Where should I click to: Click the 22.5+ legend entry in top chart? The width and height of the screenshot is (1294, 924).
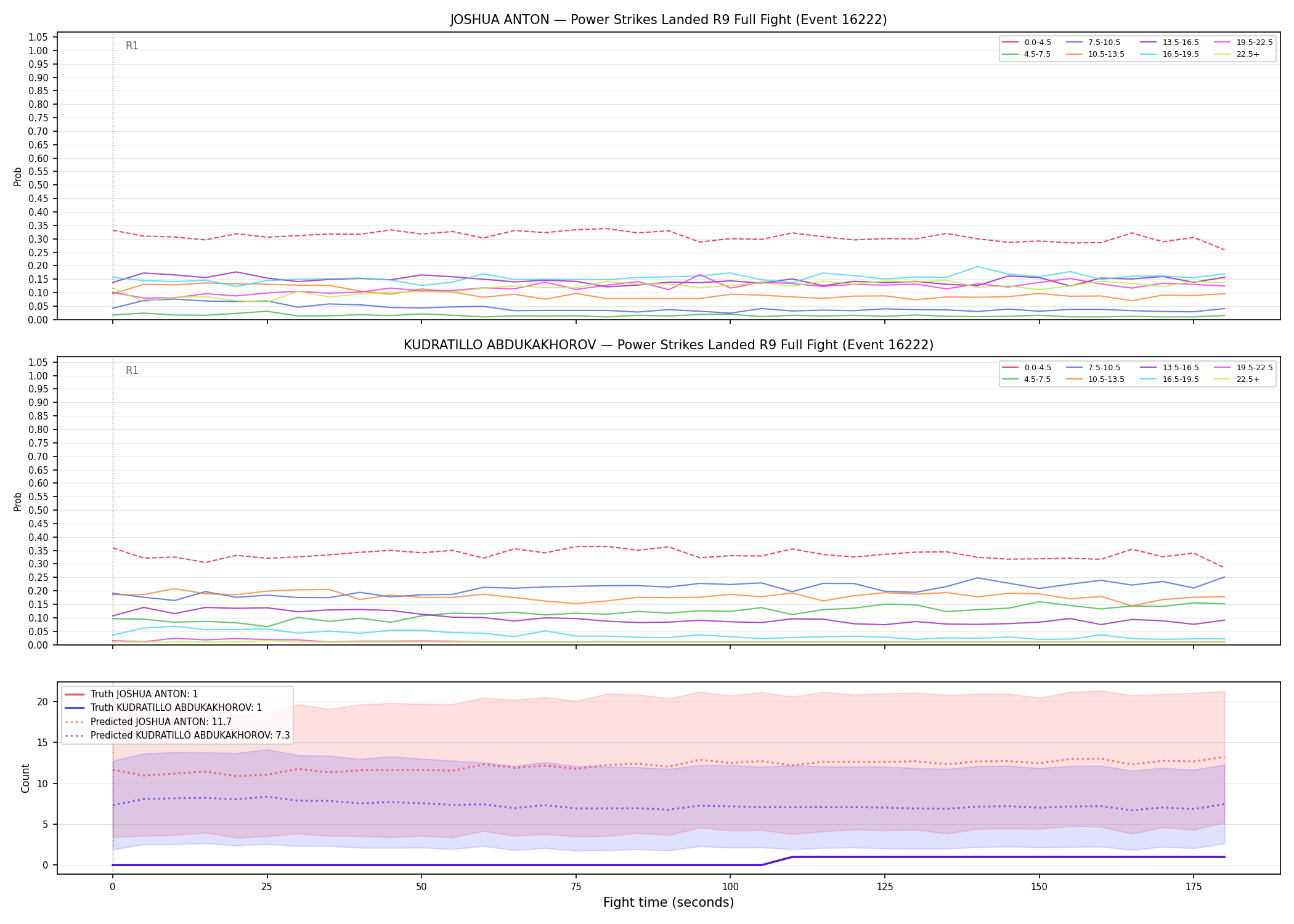point(1237,54)
